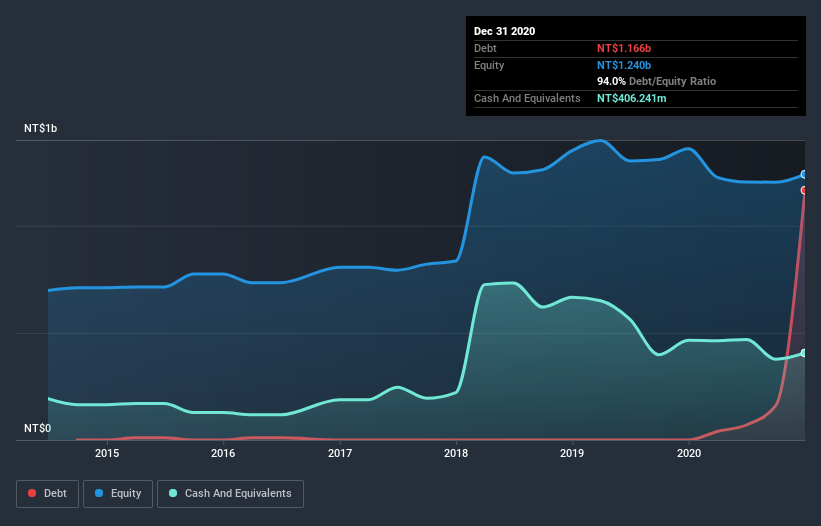The image size is (821, 526).
Task: Click the 2015 x-axis label
Action: (x=107, y=453)
